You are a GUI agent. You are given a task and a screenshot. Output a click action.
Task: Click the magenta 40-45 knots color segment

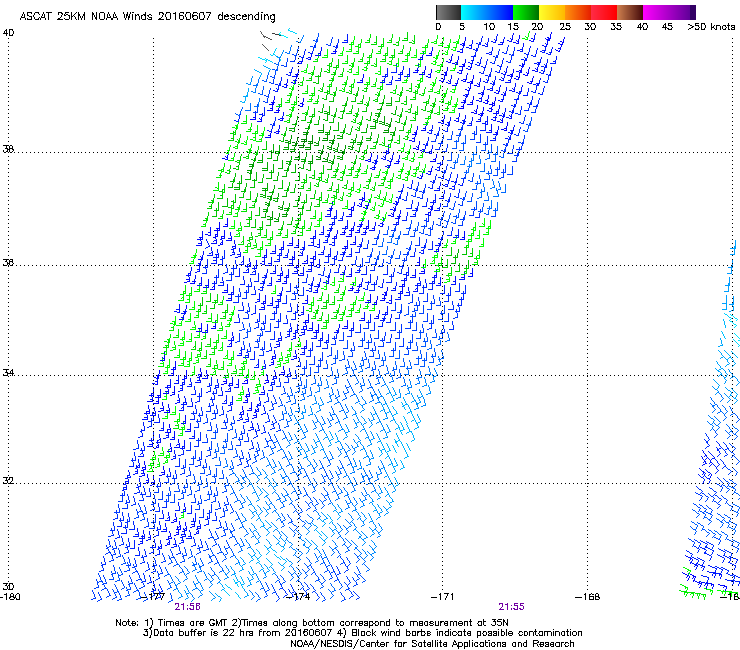(656, 12)
